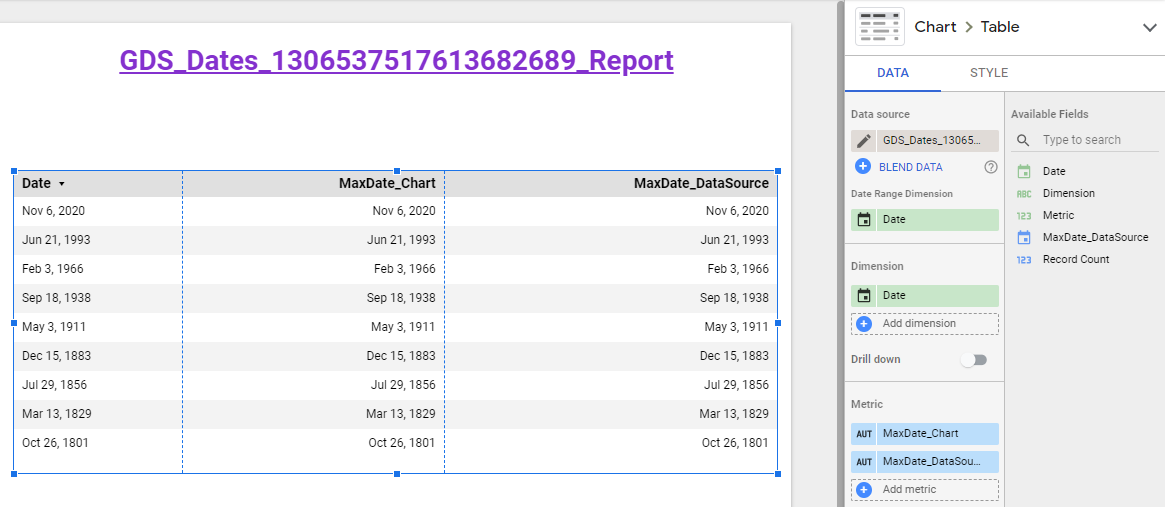Click the 123 icon beside Metric field
The image size is (1165, 507).
[1024, 216]
